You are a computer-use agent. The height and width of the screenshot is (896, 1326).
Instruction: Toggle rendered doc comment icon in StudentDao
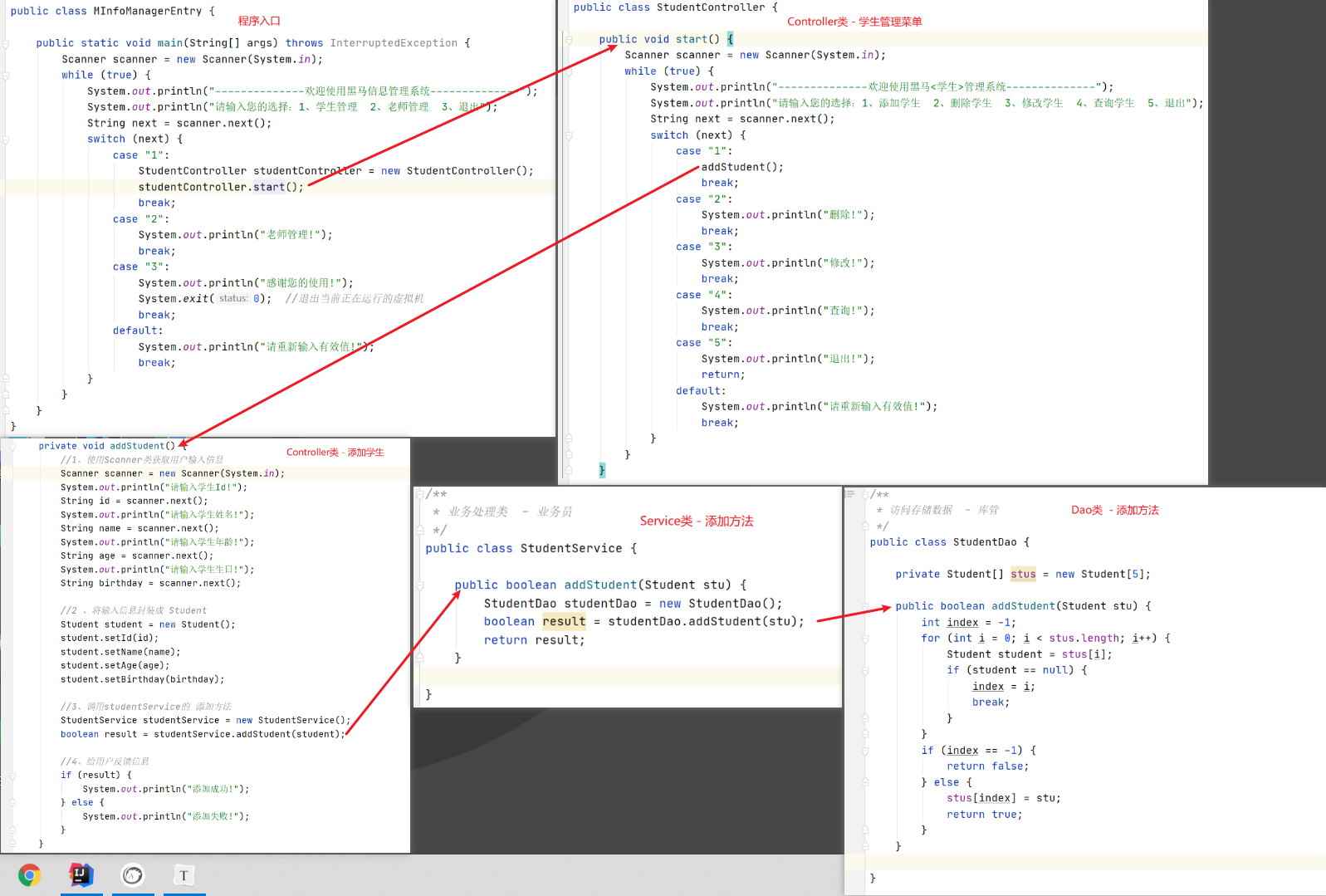coord(849,494)
